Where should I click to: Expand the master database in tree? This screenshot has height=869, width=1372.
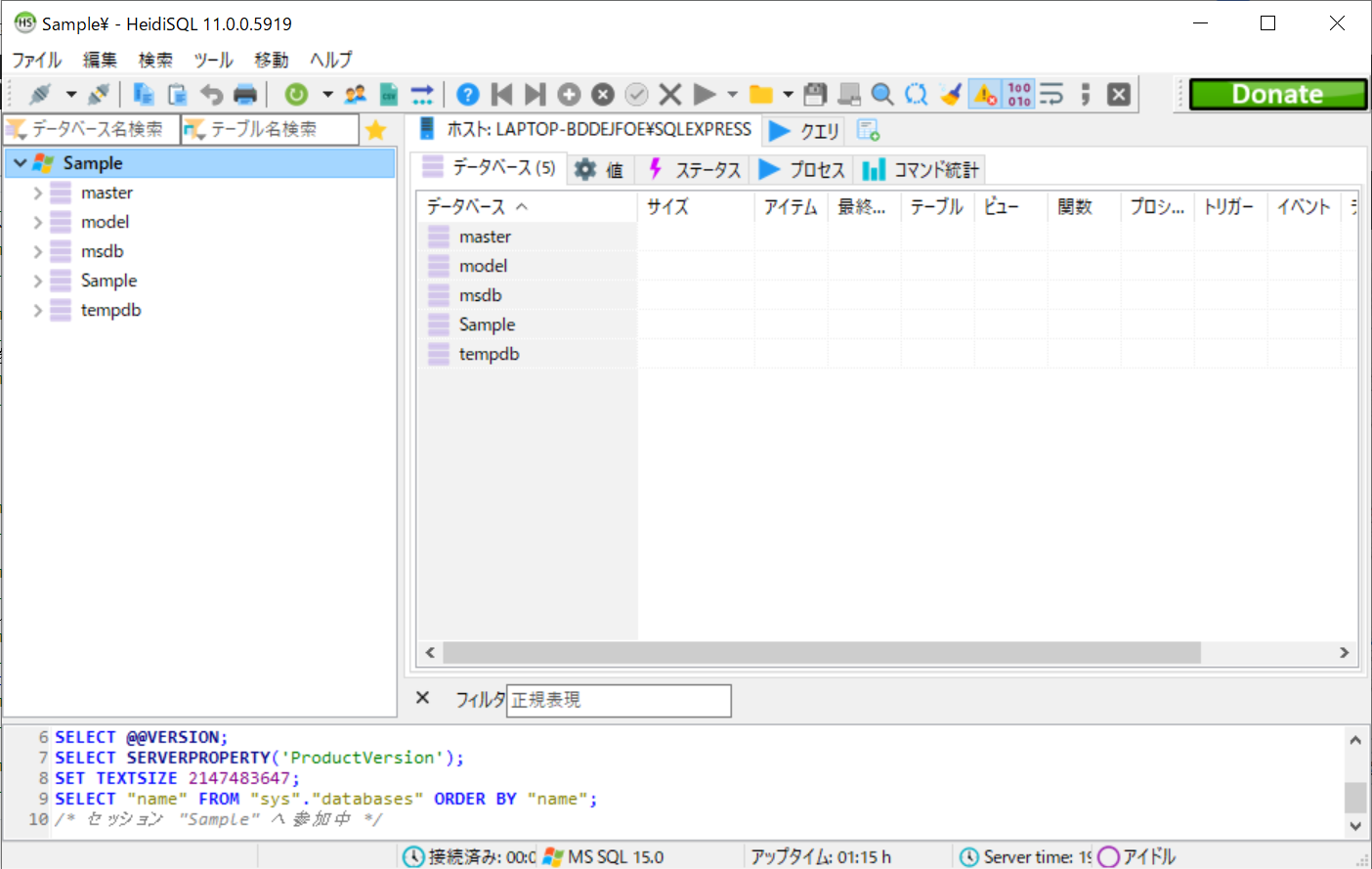coord(38,193)
